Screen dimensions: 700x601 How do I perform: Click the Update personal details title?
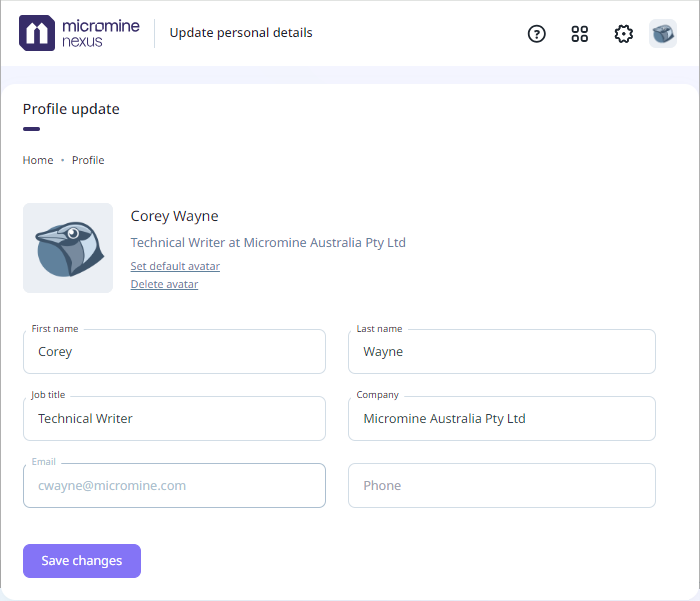(x=241, y=33)
